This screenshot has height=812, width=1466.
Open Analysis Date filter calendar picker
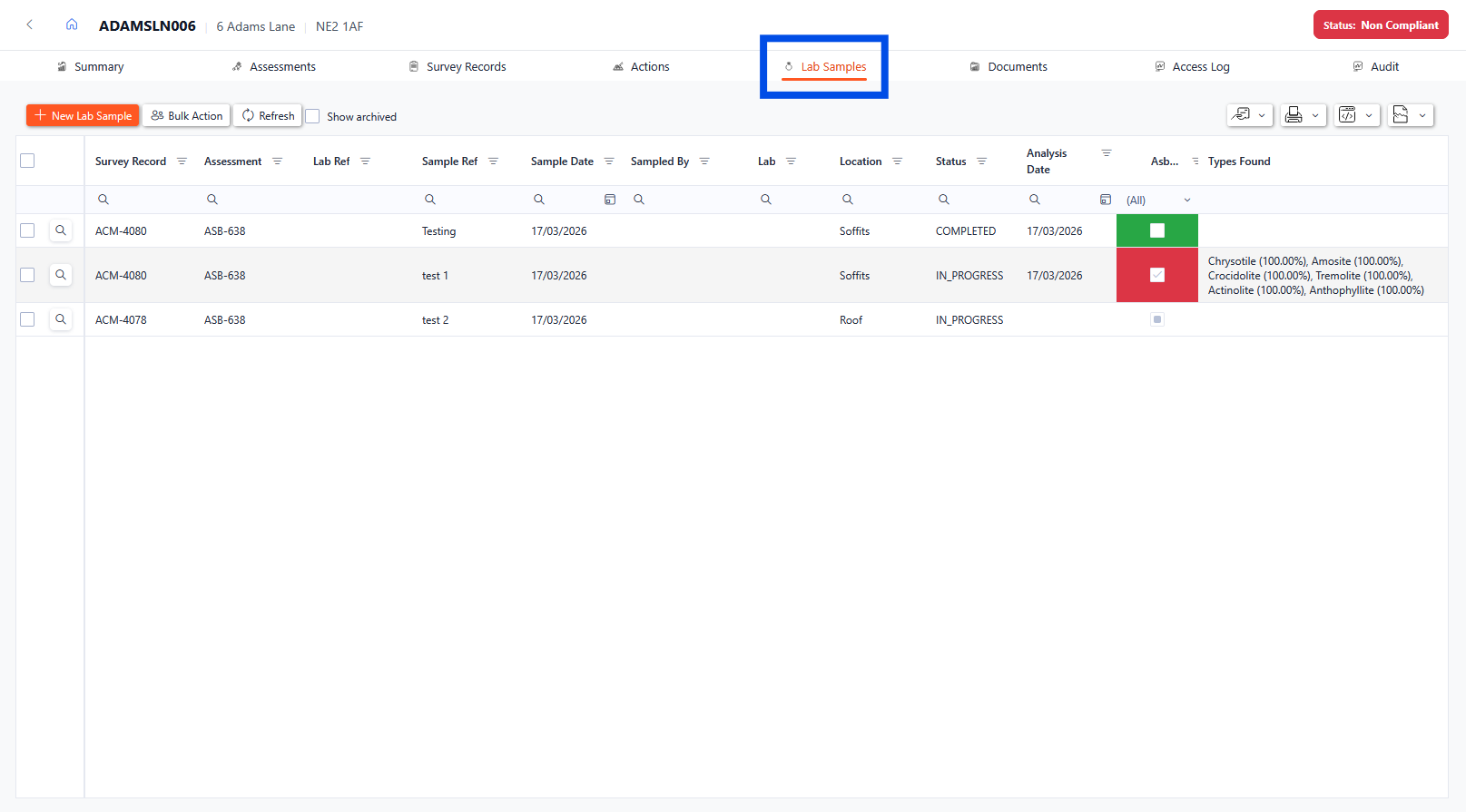(1105, 200)
